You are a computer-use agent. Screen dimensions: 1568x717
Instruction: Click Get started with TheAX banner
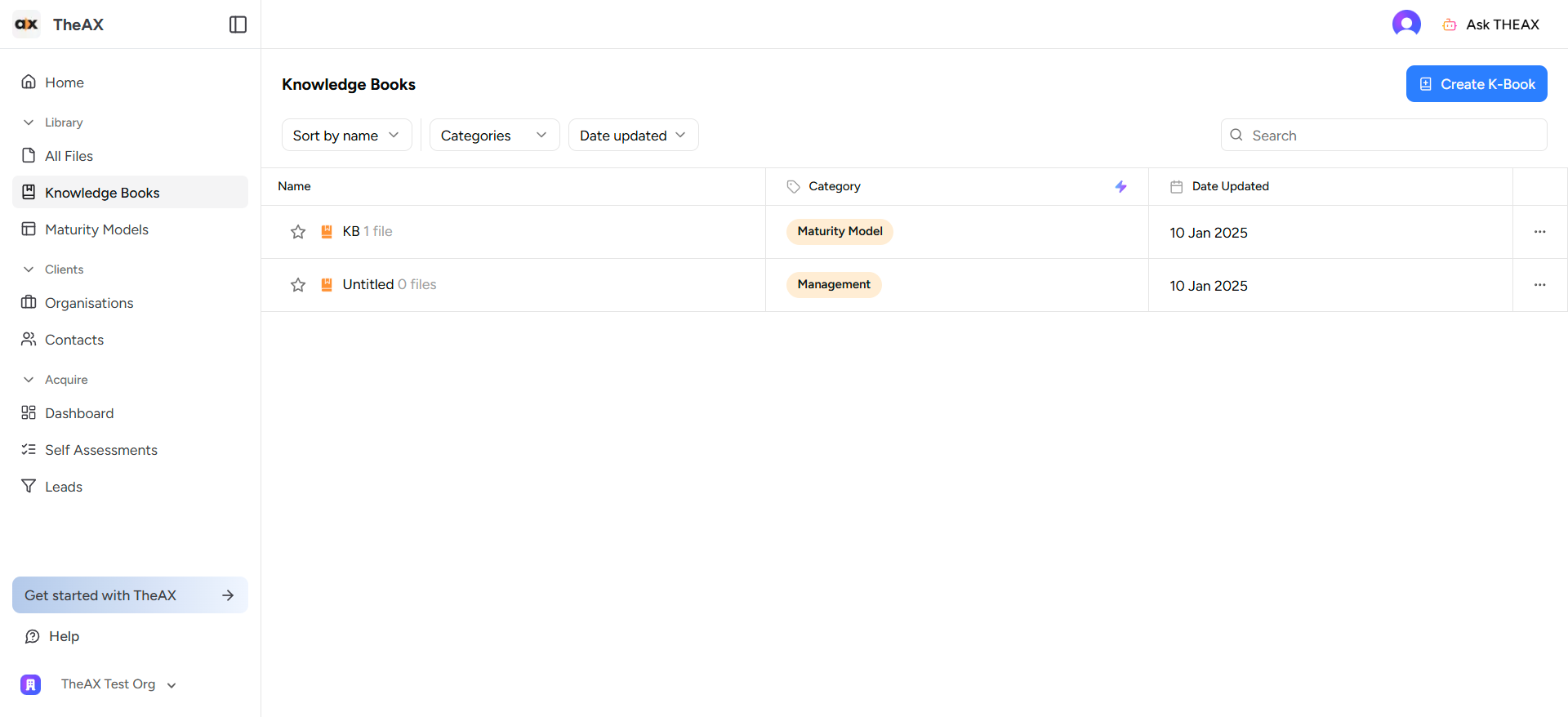tap(130, 595)
